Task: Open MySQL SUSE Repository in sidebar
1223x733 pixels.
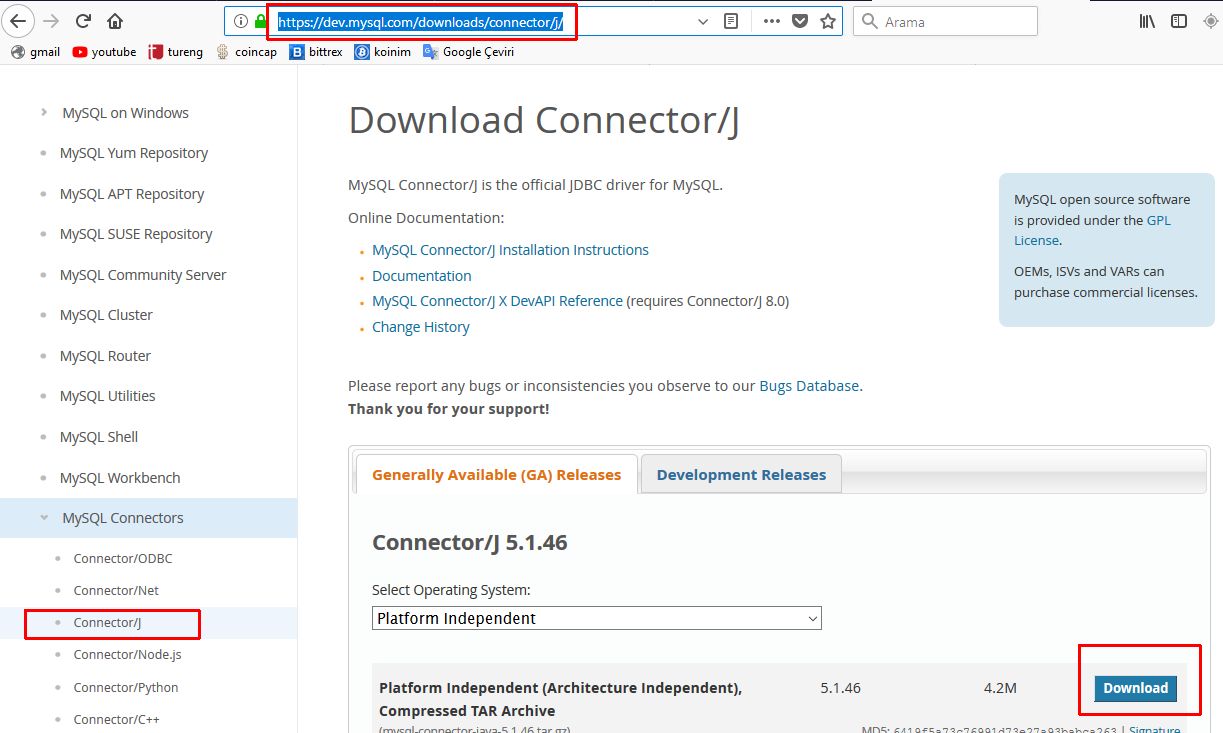Action: click(x=136, y=234)
